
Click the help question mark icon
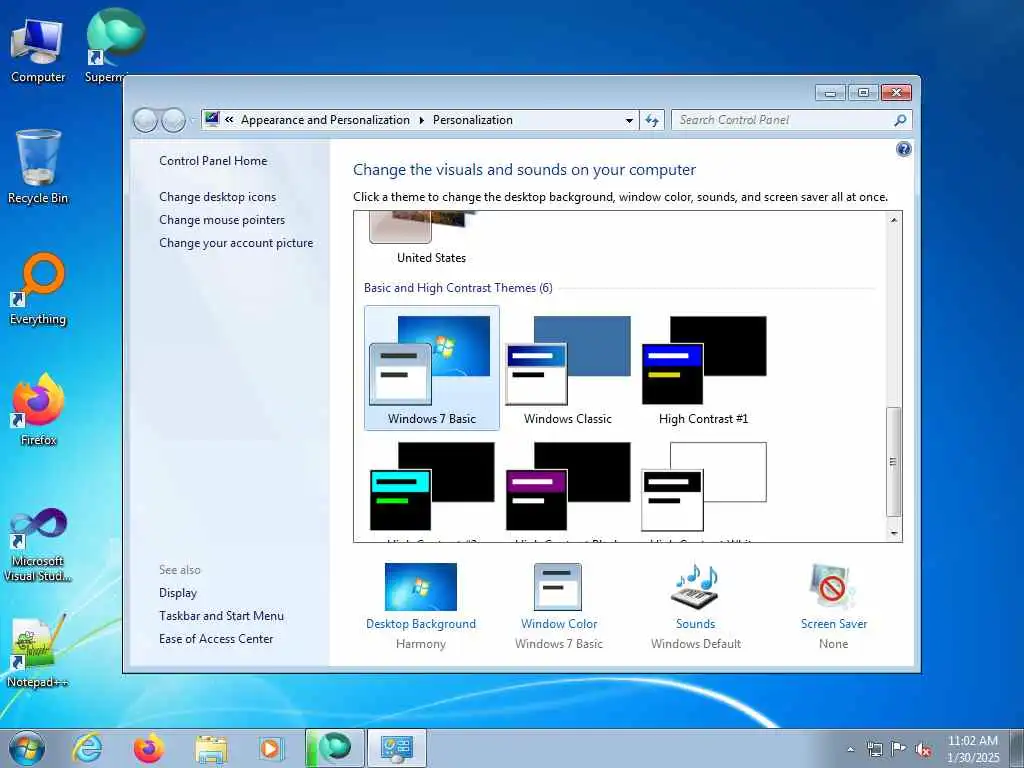903,150
